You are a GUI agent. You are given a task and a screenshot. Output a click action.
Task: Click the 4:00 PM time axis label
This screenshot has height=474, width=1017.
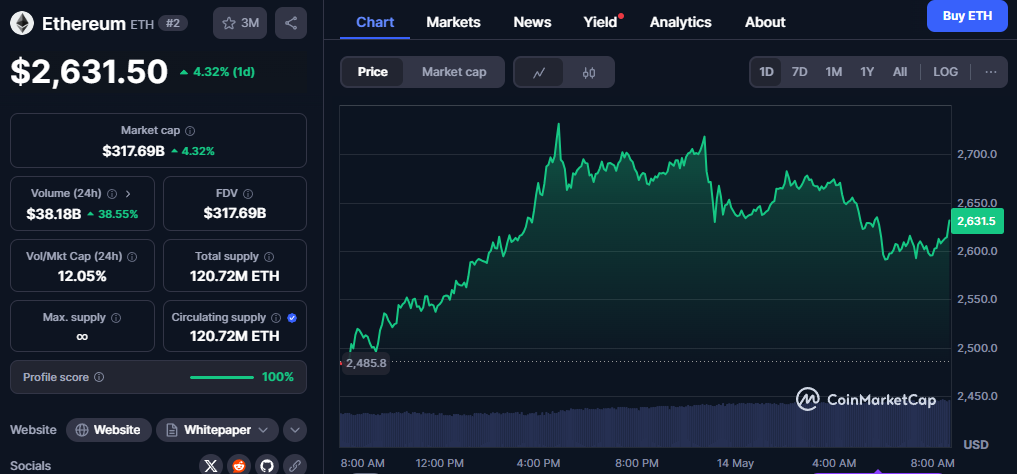[x=539, y=463]
